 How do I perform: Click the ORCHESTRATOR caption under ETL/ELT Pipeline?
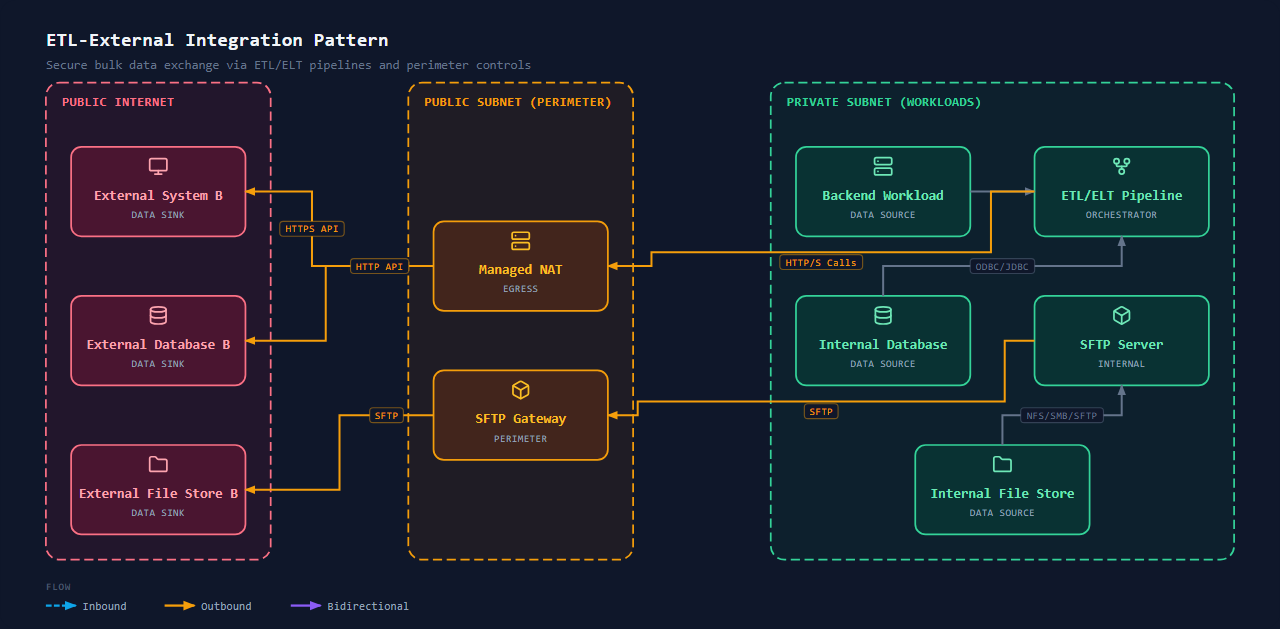pos(1121,215)
